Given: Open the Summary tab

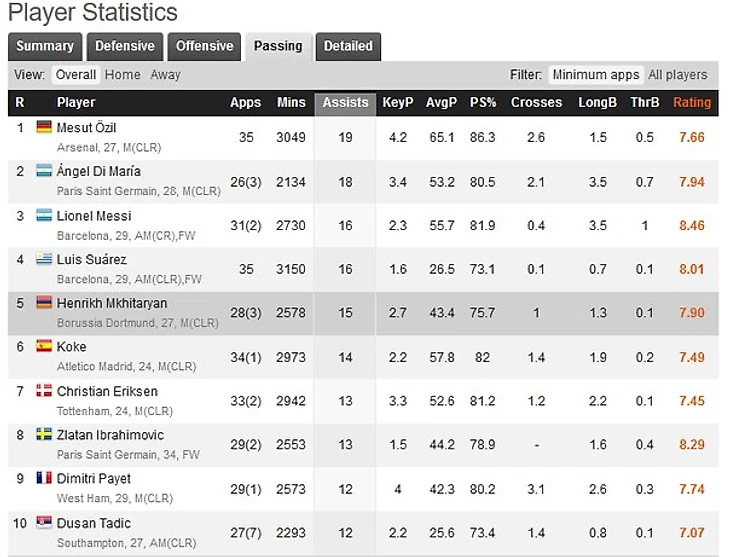Looking at the screenshot, I should tap(45, 46).
